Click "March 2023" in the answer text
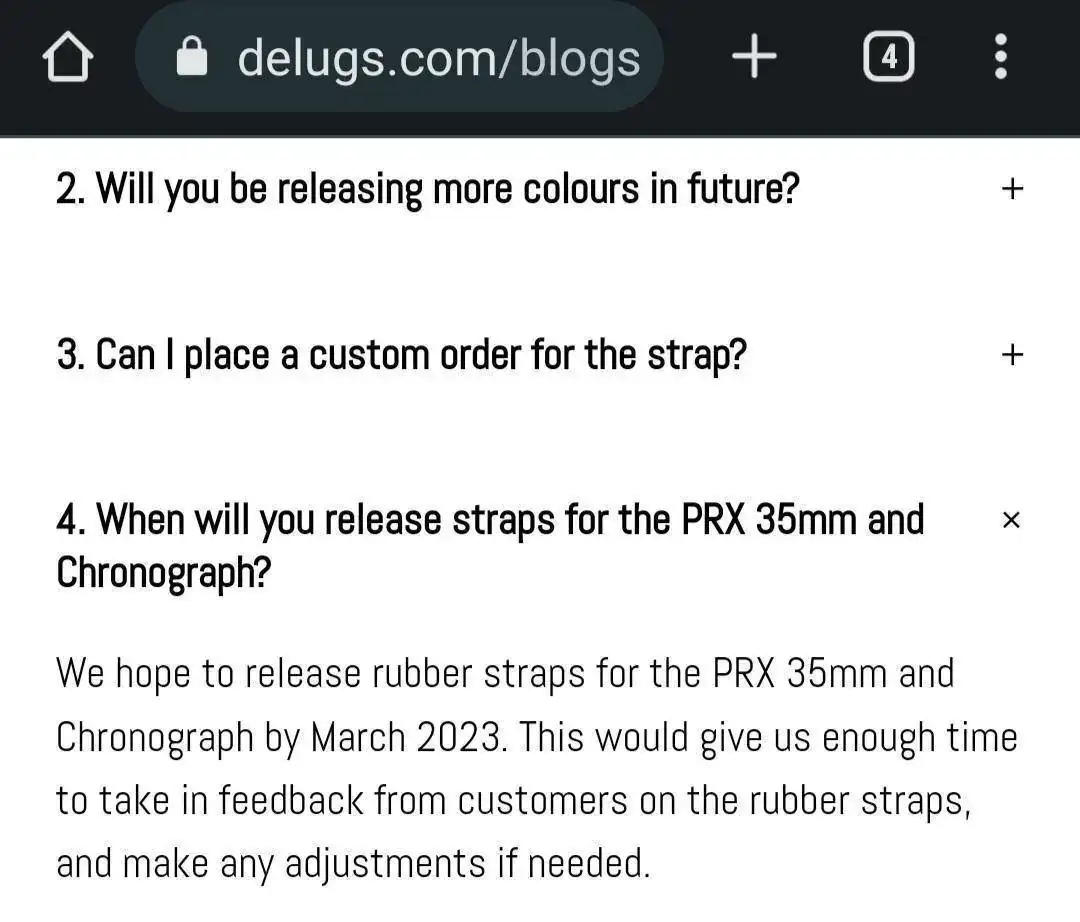The height and width of the screenshot is (922, 1080). click(405, 738)
